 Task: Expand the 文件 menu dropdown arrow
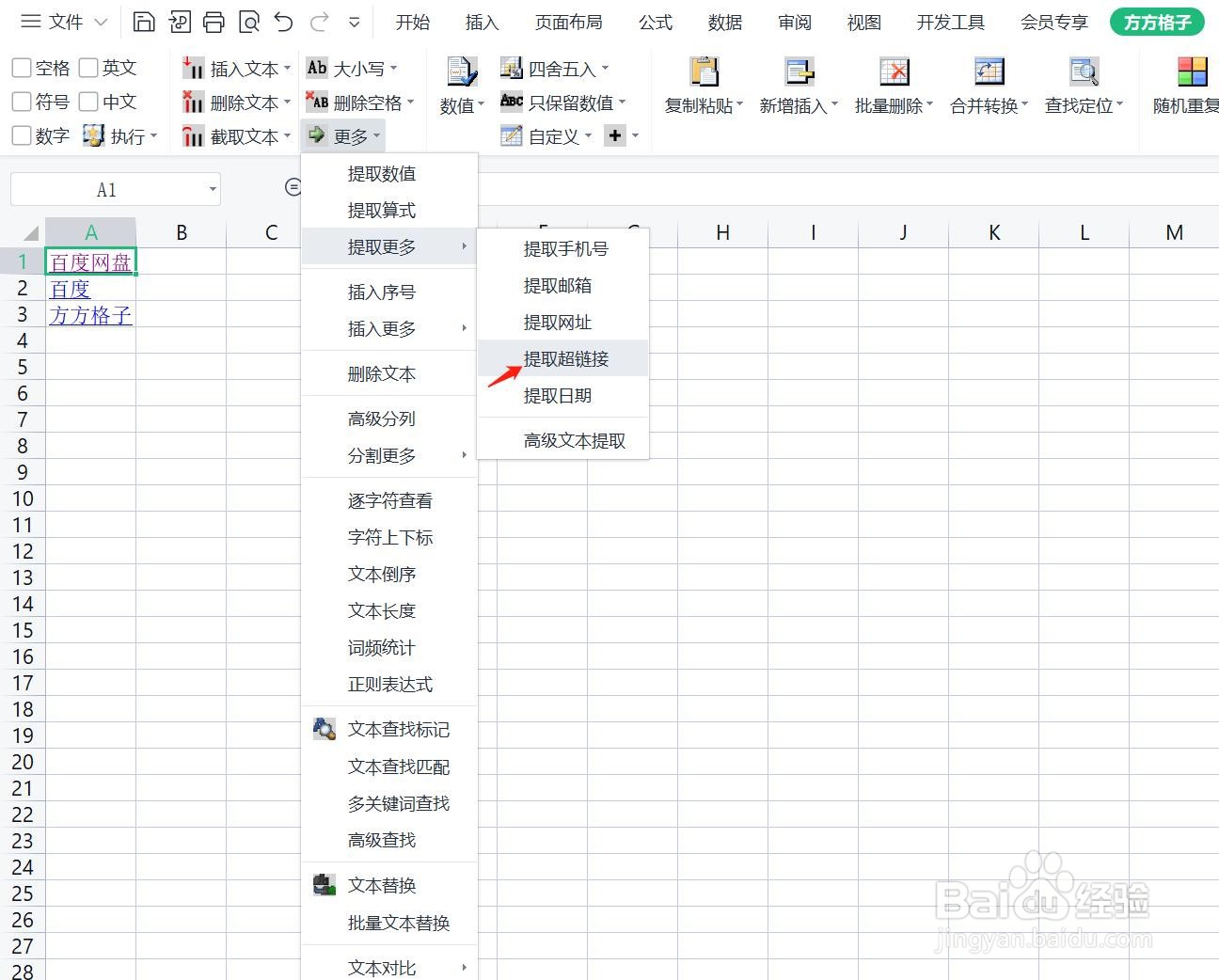101,22
